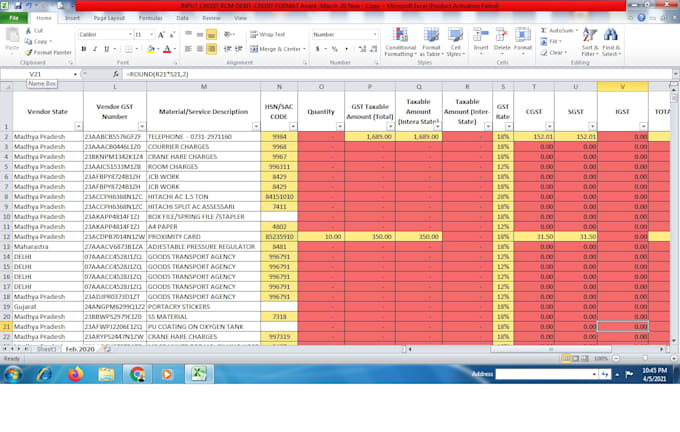
Task: Open HSN/SAC CODE column filter arrow
Action: point(293,126)
